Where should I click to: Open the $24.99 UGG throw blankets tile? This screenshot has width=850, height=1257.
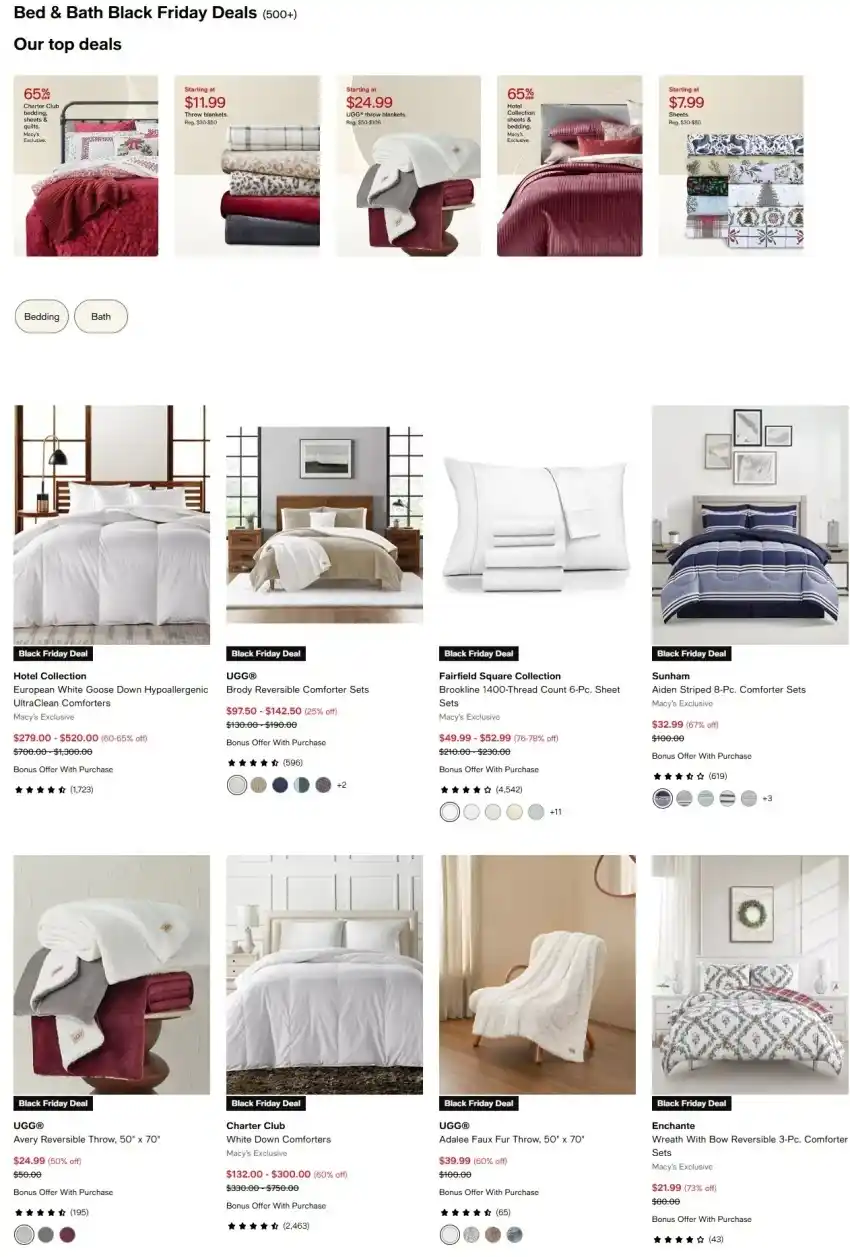click(x=408, y=166)
